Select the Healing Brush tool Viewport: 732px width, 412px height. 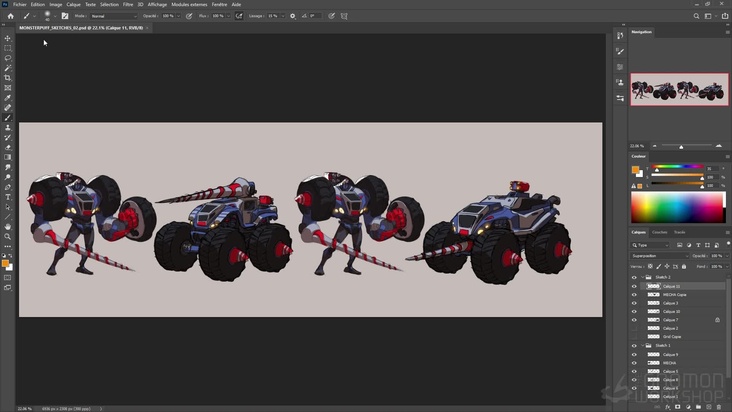7,108
